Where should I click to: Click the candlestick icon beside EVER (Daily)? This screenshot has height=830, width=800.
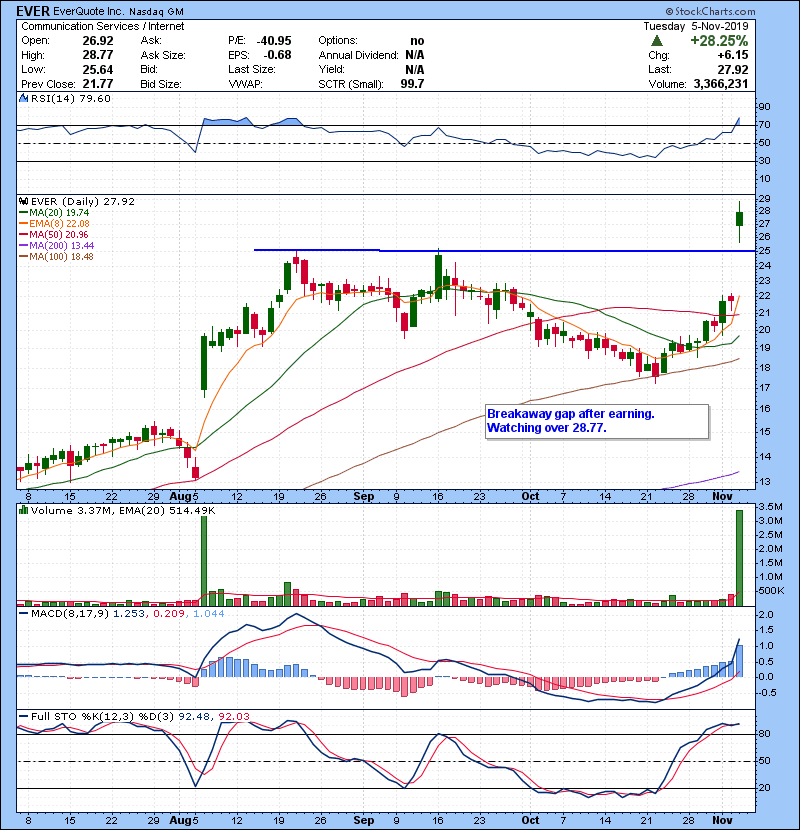(23, 201)
